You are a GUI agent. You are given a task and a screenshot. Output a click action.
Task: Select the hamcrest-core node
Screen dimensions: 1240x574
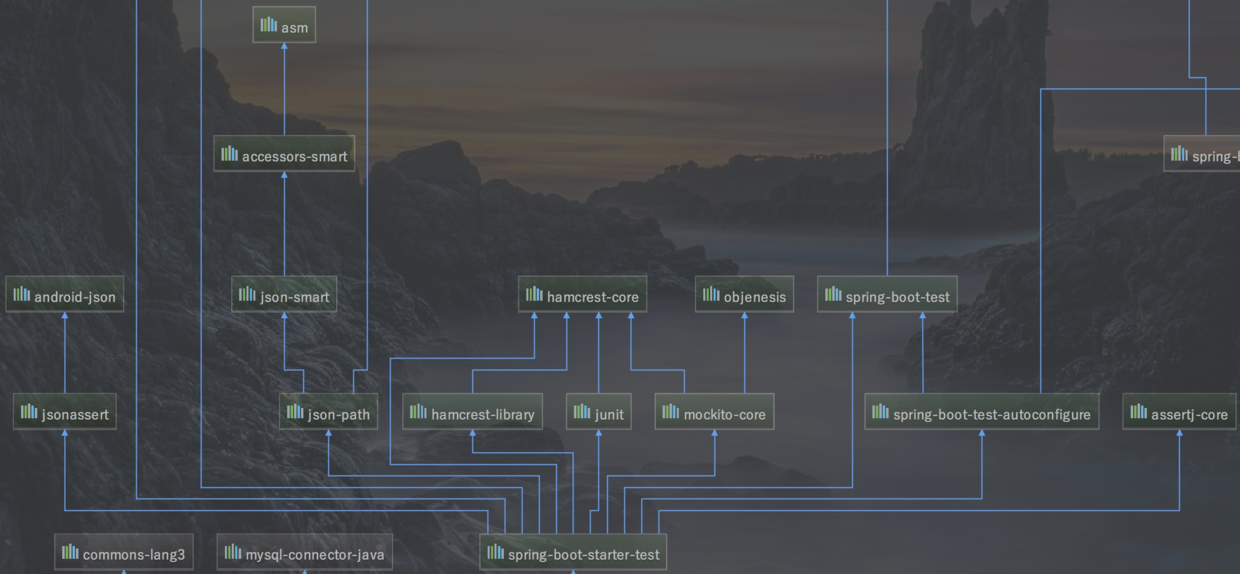(583, 295)
